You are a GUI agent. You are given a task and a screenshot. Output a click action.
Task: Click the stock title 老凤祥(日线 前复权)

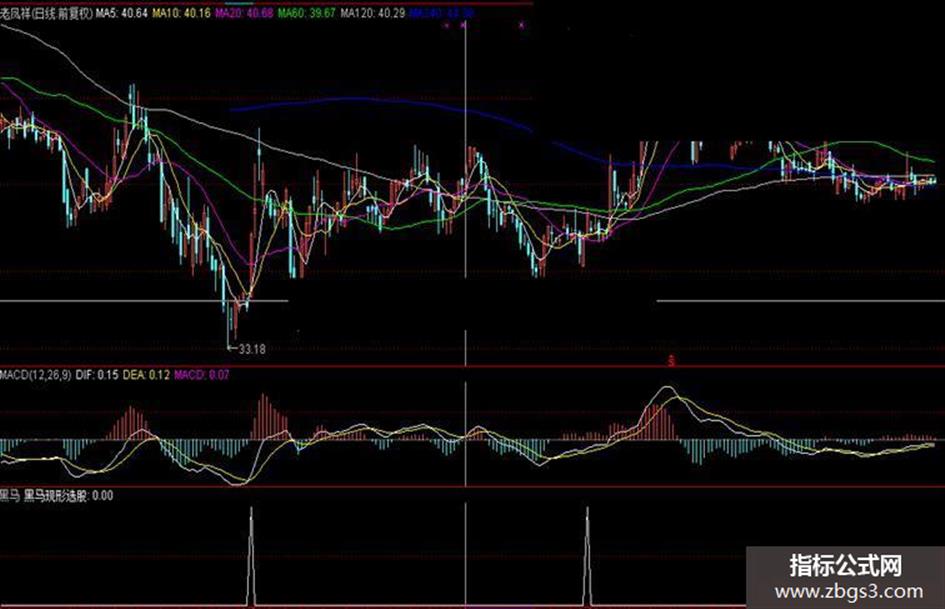46,13
